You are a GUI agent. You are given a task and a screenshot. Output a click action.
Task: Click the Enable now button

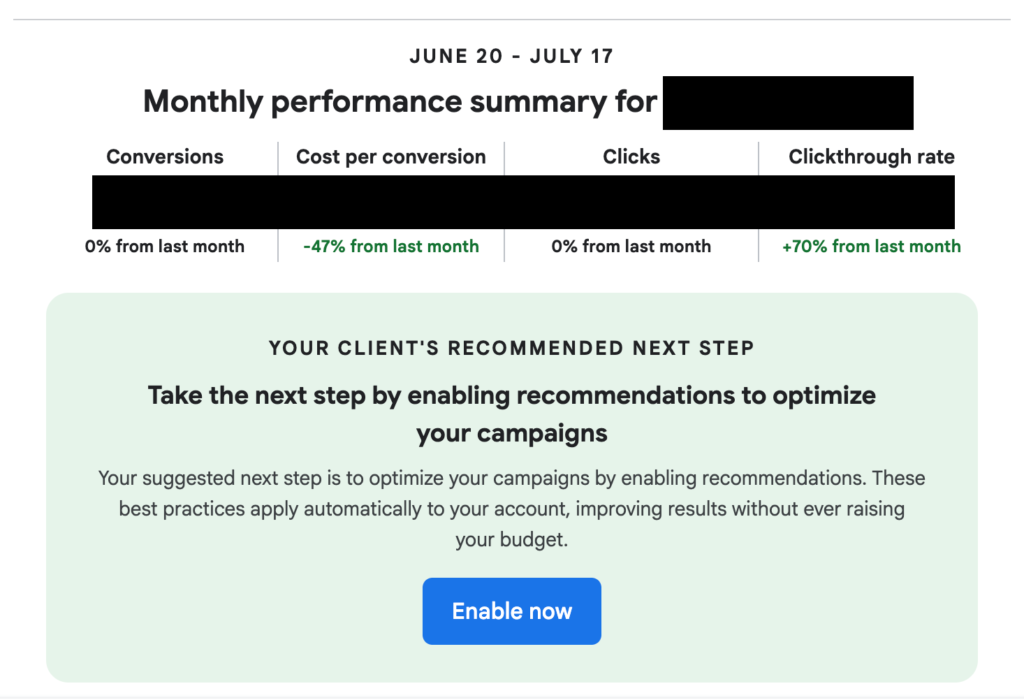[511, 611]
